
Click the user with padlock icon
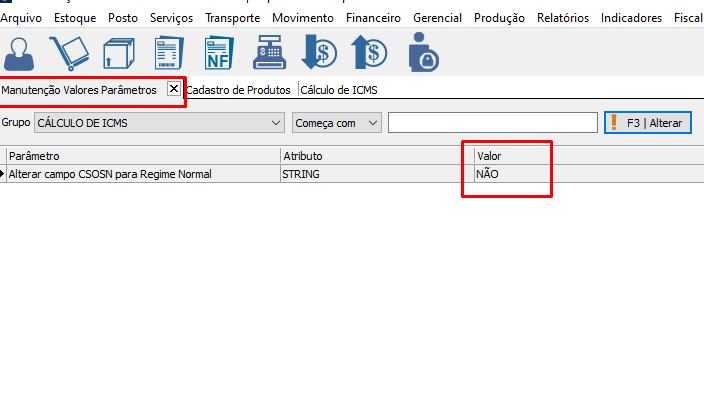423,53
